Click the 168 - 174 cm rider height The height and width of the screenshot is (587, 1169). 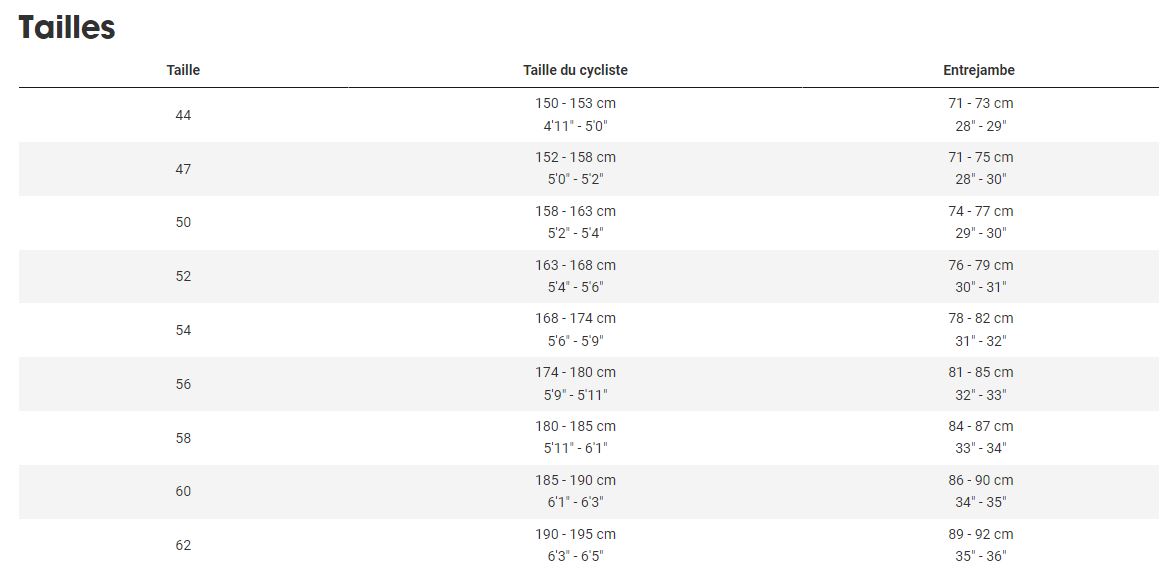click(575, 318)
